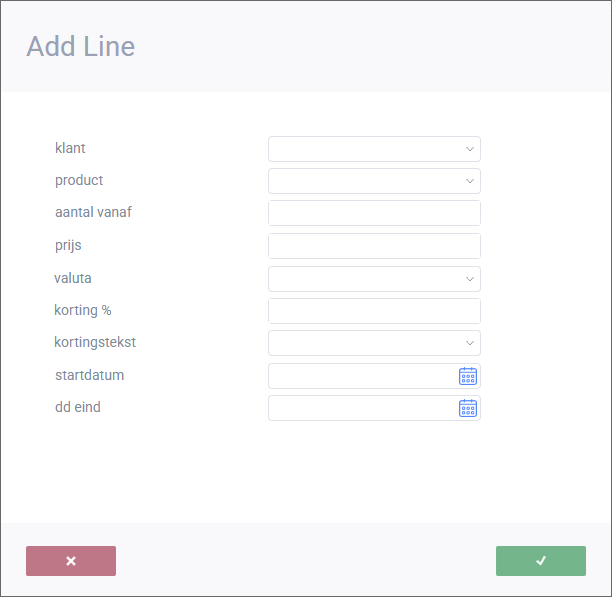Open the startdatum calendar picker icon

tap(468, 376)
